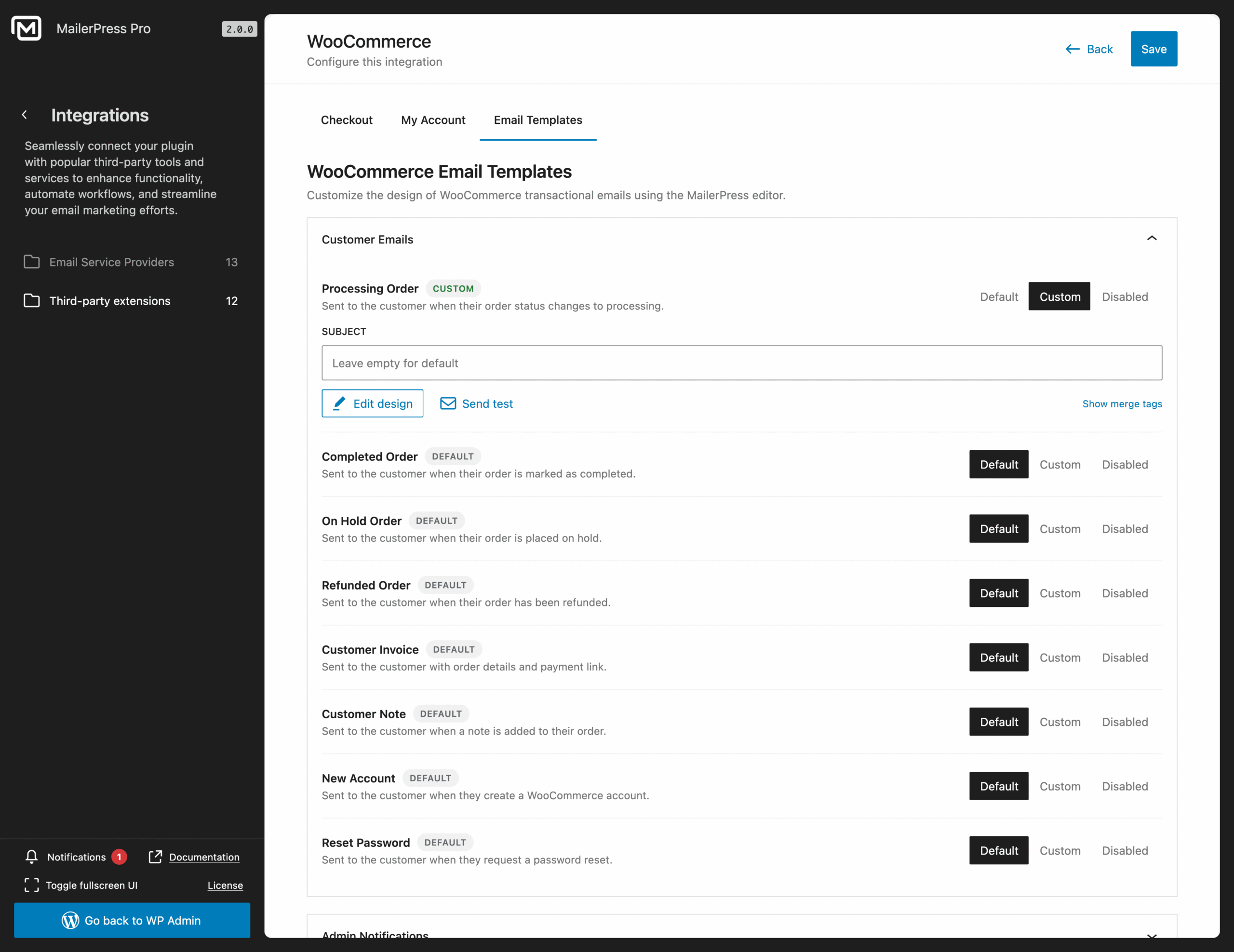1234x952 pixels.
Task: Select Custom for Reset Password
Action: coord(1060,851)
